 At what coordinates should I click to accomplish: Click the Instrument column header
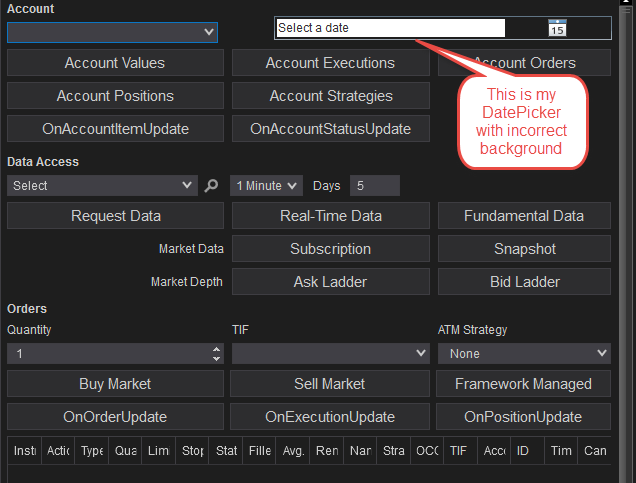click(x=24, y=451)
